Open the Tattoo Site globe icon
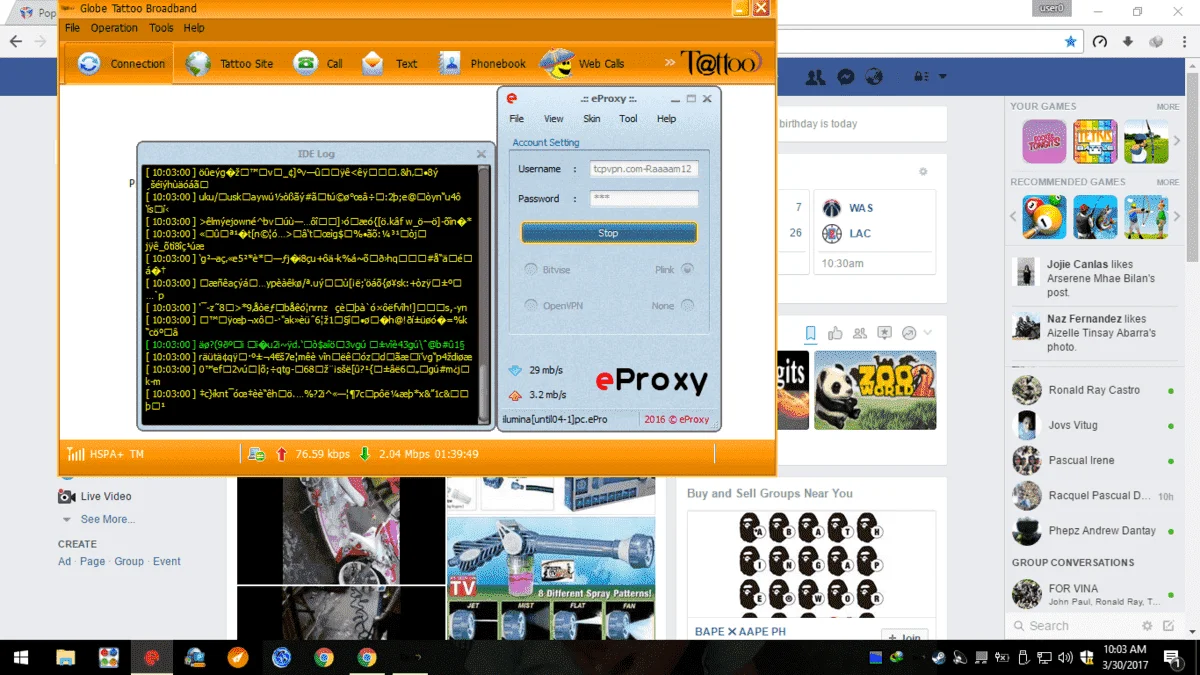 (199, 64)
